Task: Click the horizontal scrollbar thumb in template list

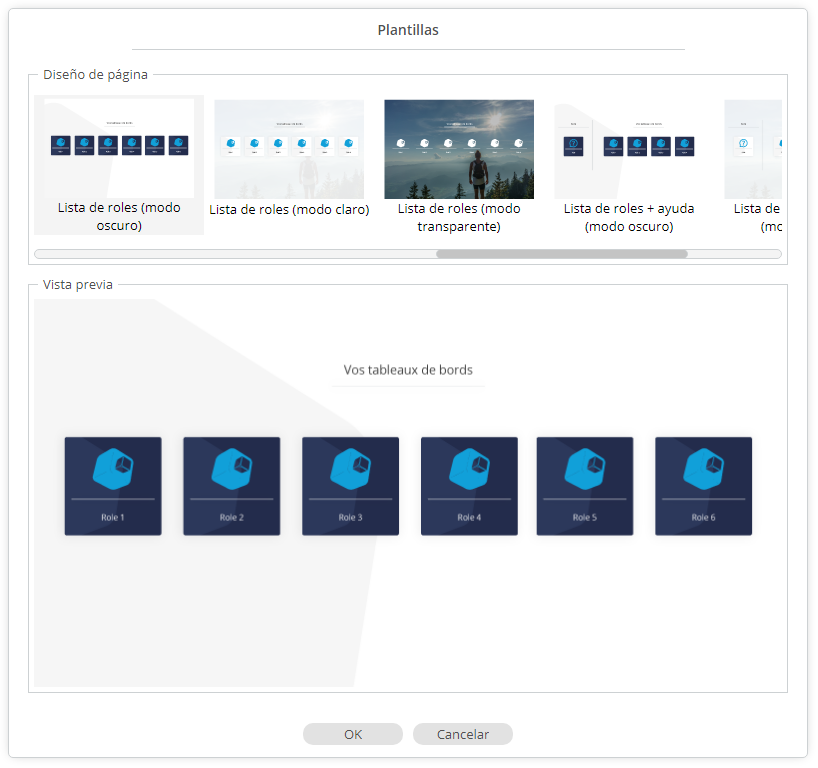Action: pos(561,254)
